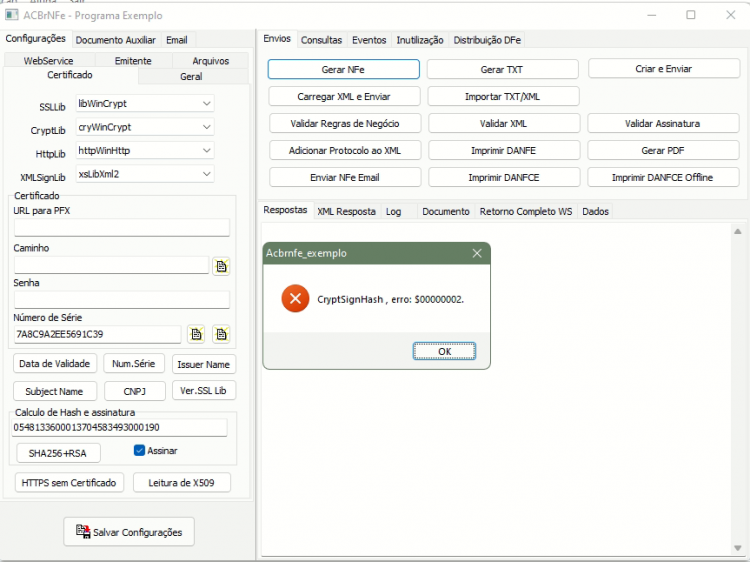Click into the Senha input field
Screen dimensions: 750x562
coord(121,300)
